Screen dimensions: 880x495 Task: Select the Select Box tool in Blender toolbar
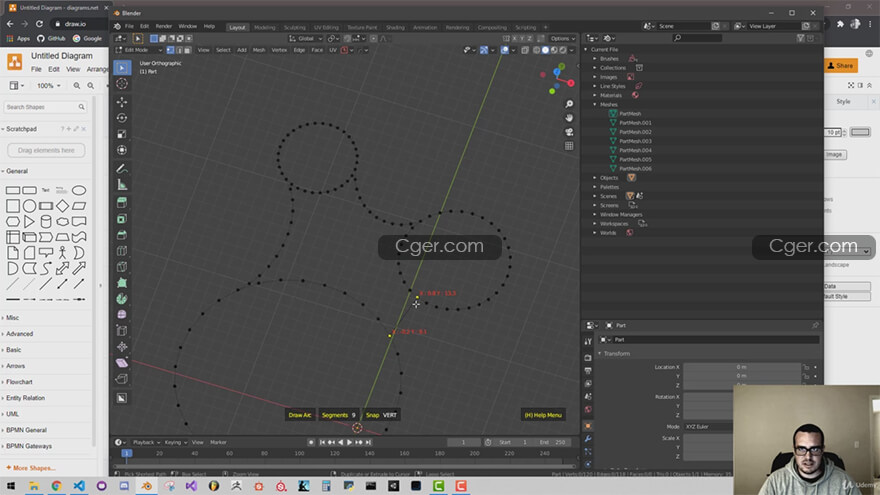pos(122,68)
